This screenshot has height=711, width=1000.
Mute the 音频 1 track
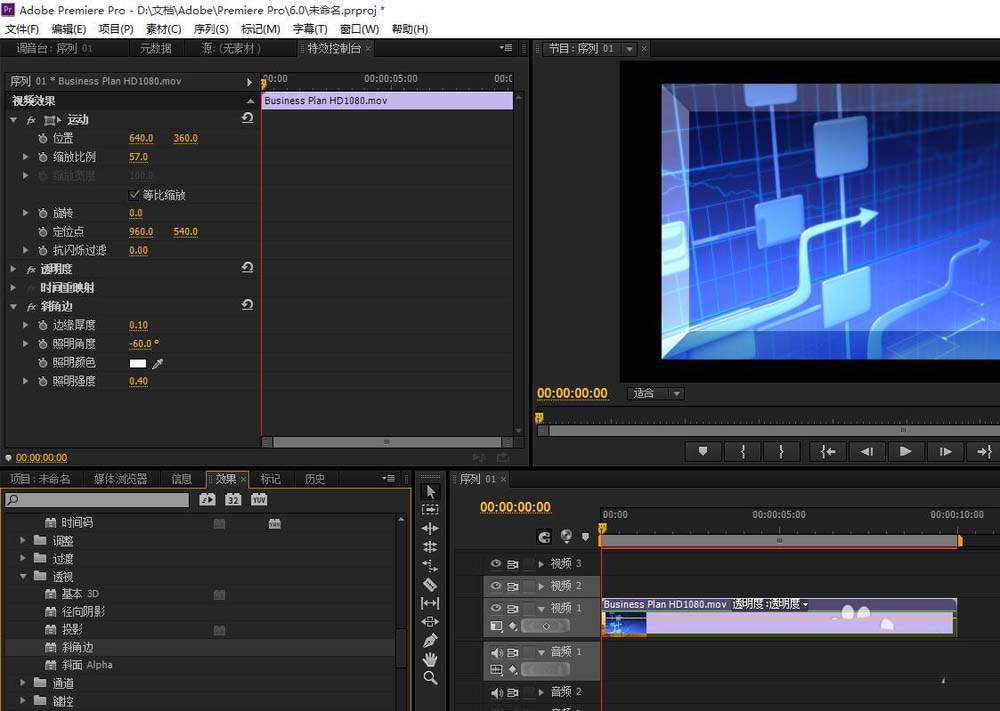496,652
